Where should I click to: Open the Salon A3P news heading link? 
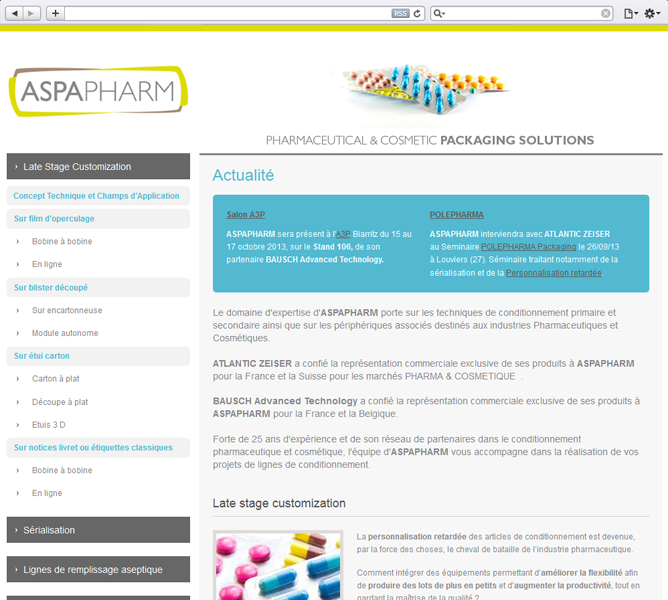pyautogui.click(x=245, y=215)
